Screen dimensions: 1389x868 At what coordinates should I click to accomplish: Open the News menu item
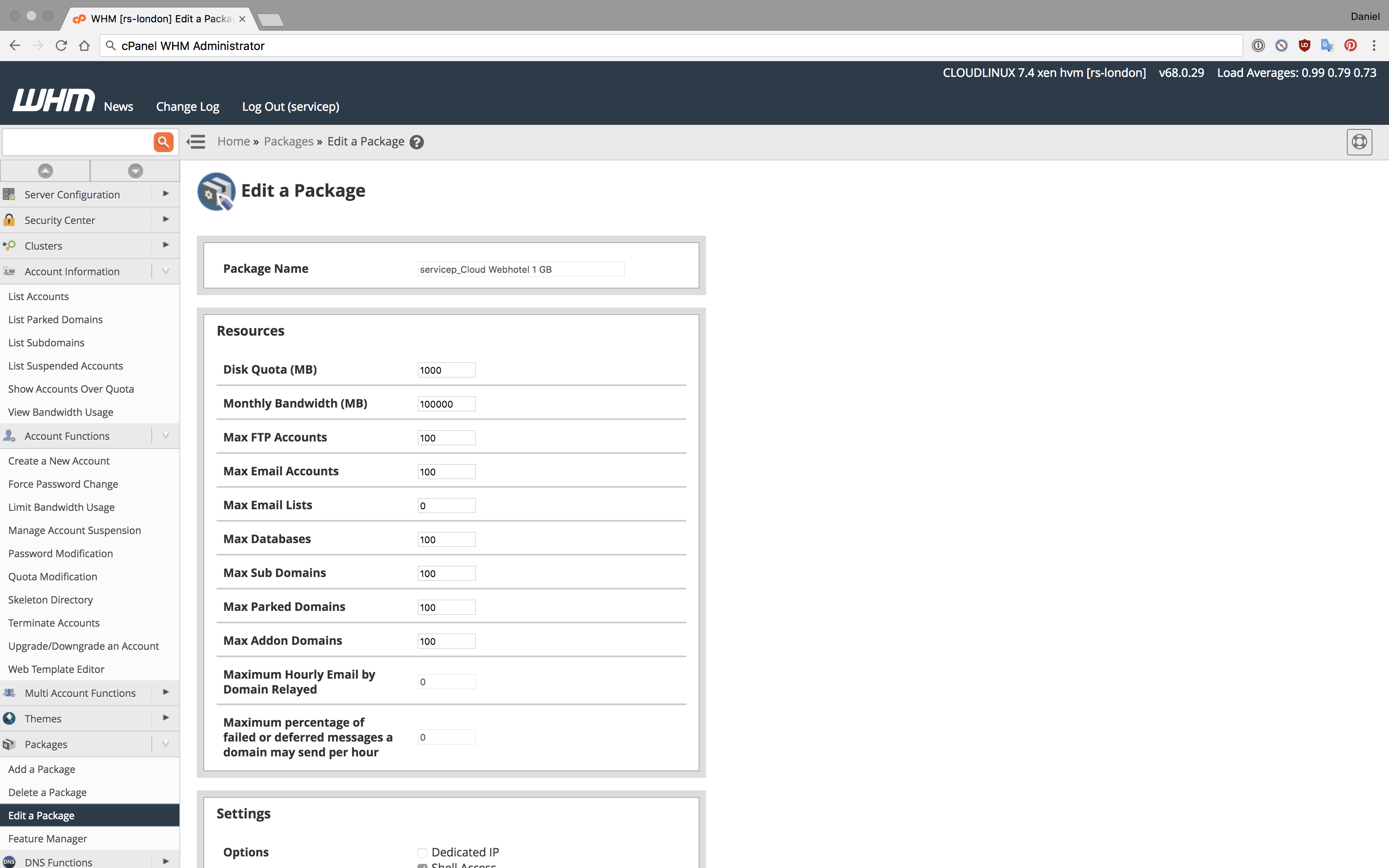[x=118, y=106]
